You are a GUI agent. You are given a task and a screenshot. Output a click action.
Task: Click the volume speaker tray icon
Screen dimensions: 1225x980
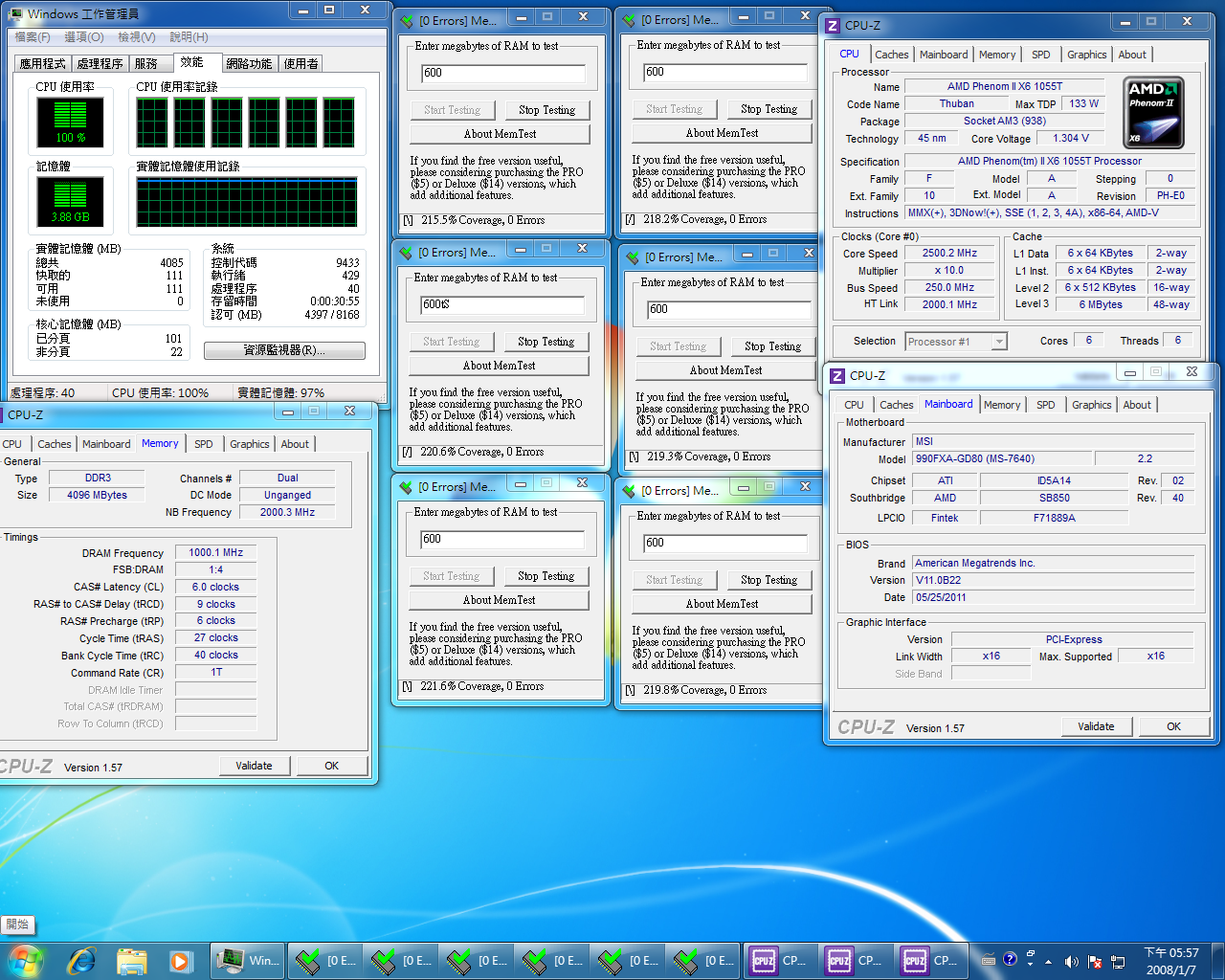coord(1071,961)
